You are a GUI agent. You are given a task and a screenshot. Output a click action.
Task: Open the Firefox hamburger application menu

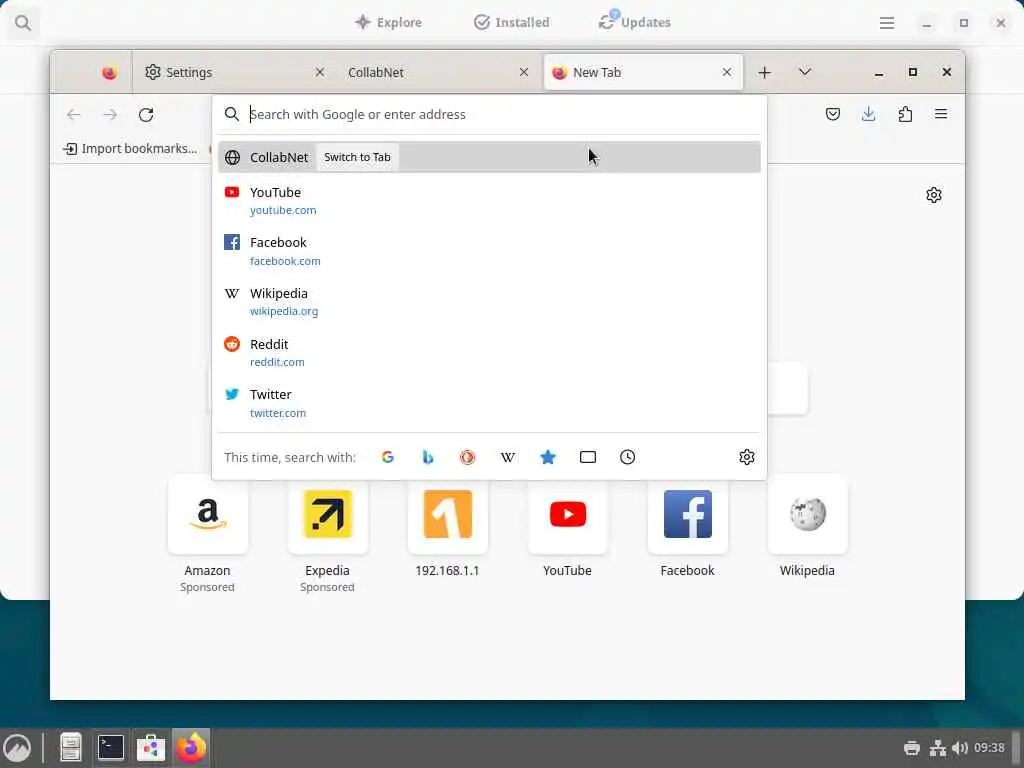coord(941,114)
